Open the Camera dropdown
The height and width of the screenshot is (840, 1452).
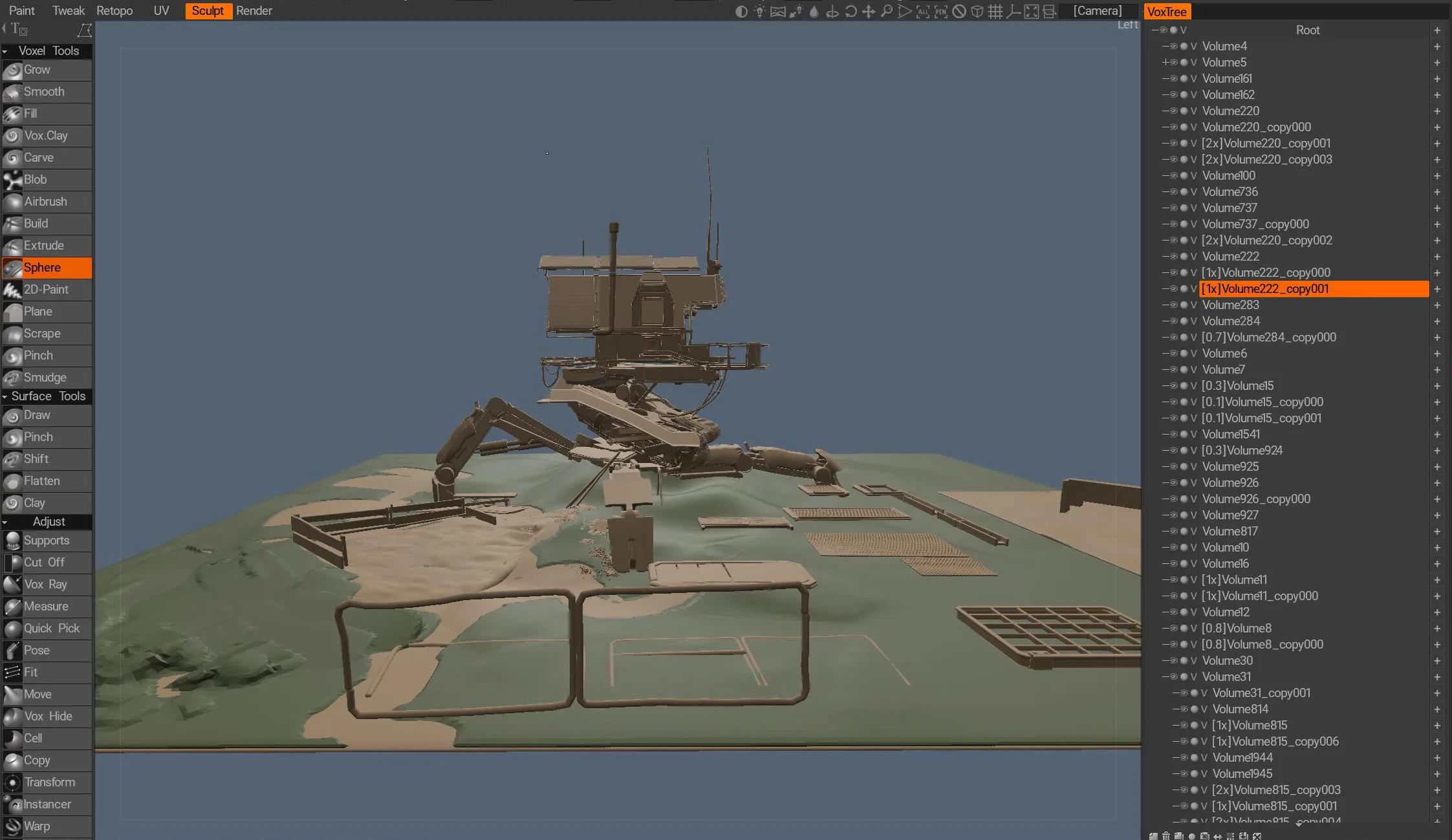click(1098, 11)
